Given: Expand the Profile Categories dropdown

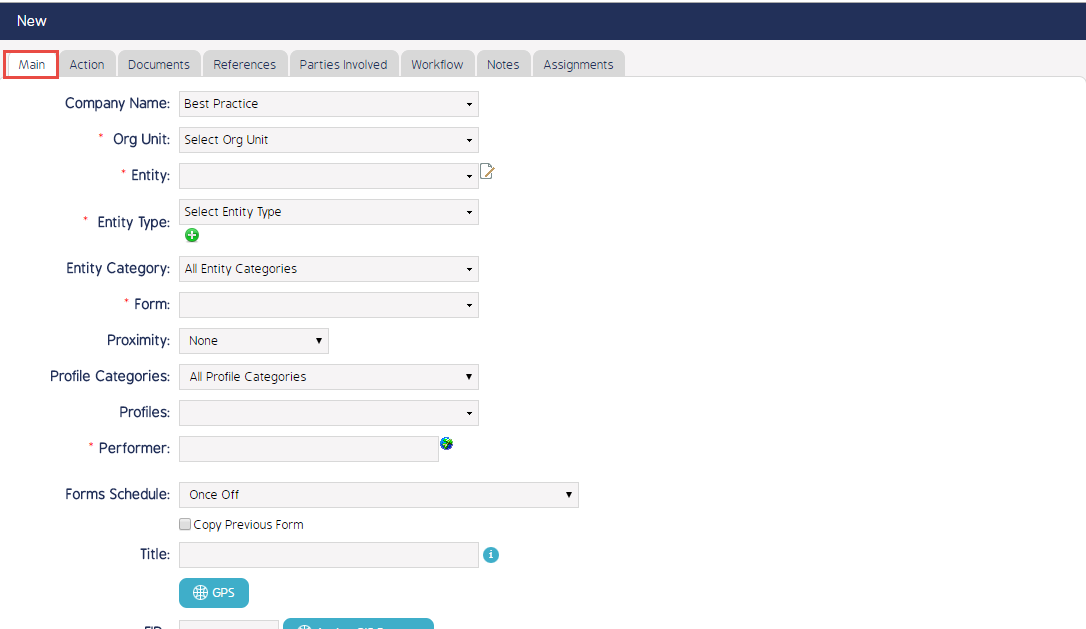Looking at the screenshot, I should click(328, 377).
